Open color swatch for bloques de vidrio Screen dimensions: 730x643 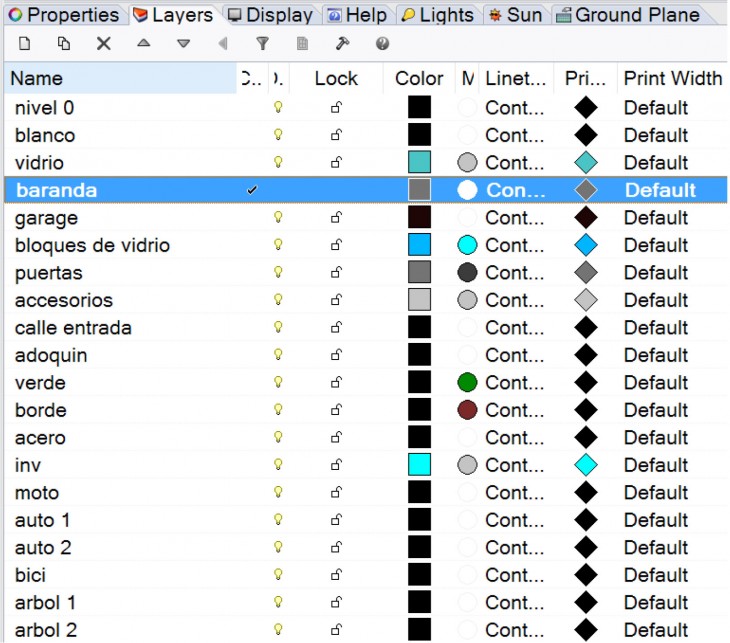(419, 245)
